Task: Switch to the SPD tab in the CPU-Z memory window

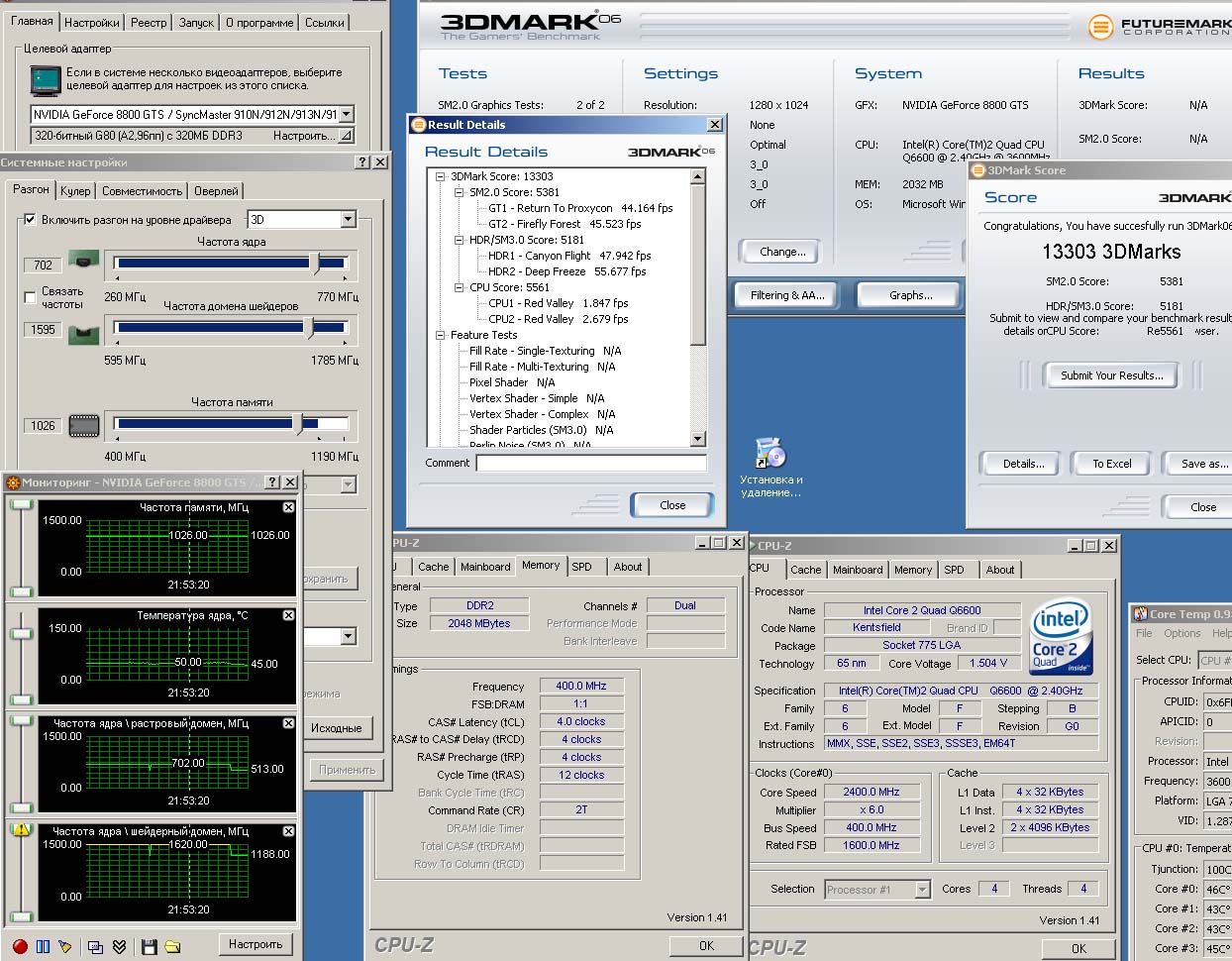Action: pyautogui.click(x=582, y=567)
